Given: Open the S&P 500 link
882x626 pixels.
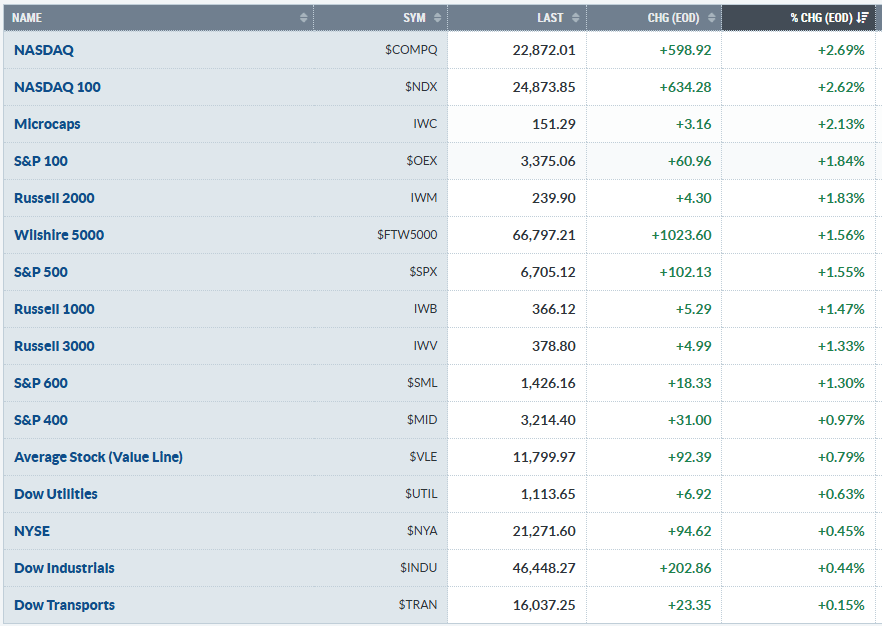Looking at the screenshot, I should pyautogui.click(x=40, y=272).
